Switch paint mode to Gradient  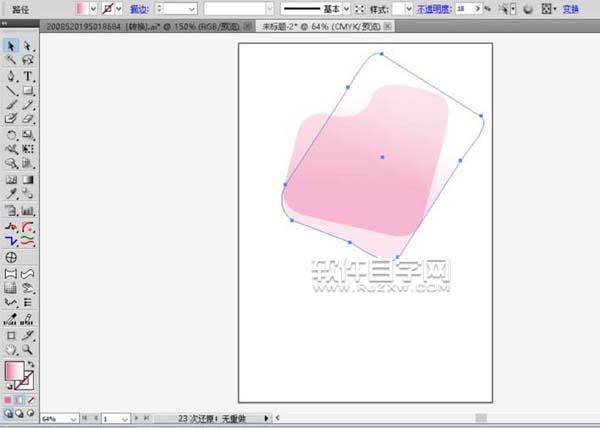(x=19, y=400)
